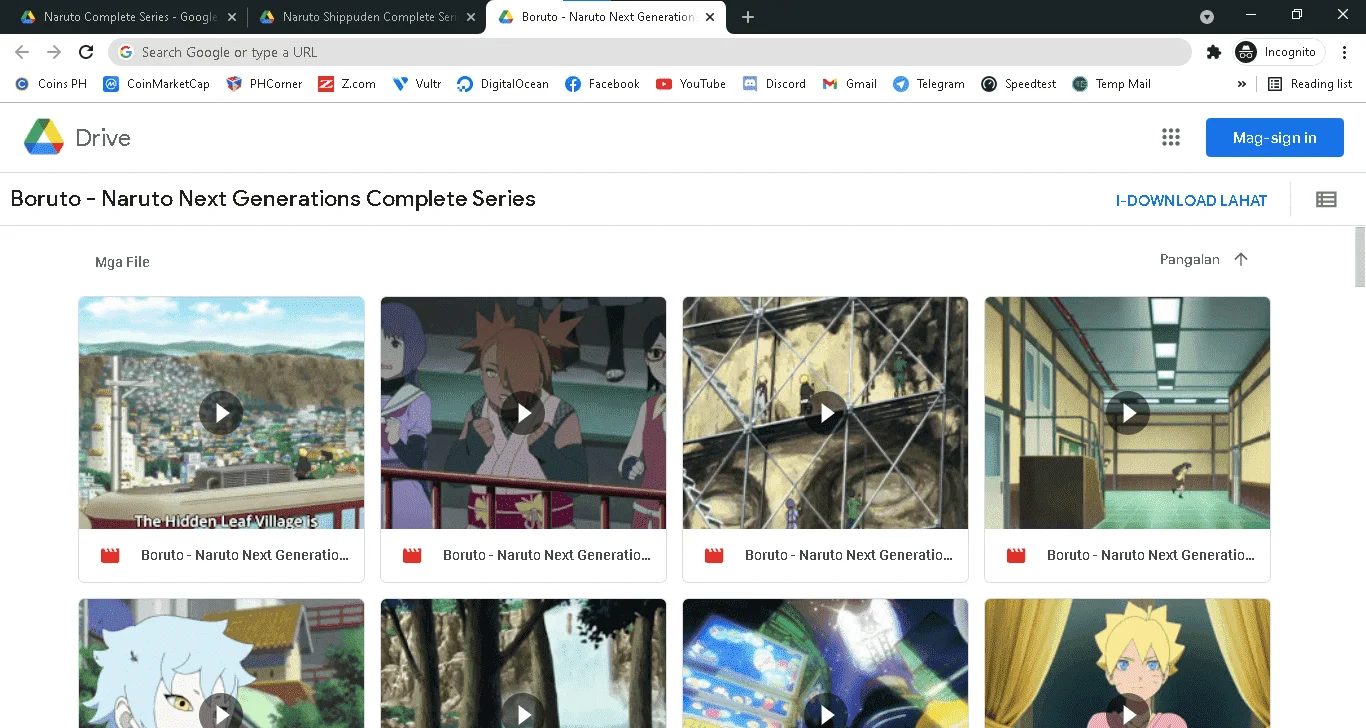The image size is (1366, 728).
Task: Click the first file name Boruto - Naruto Next Generatio...
Action: tap(245, 555)
